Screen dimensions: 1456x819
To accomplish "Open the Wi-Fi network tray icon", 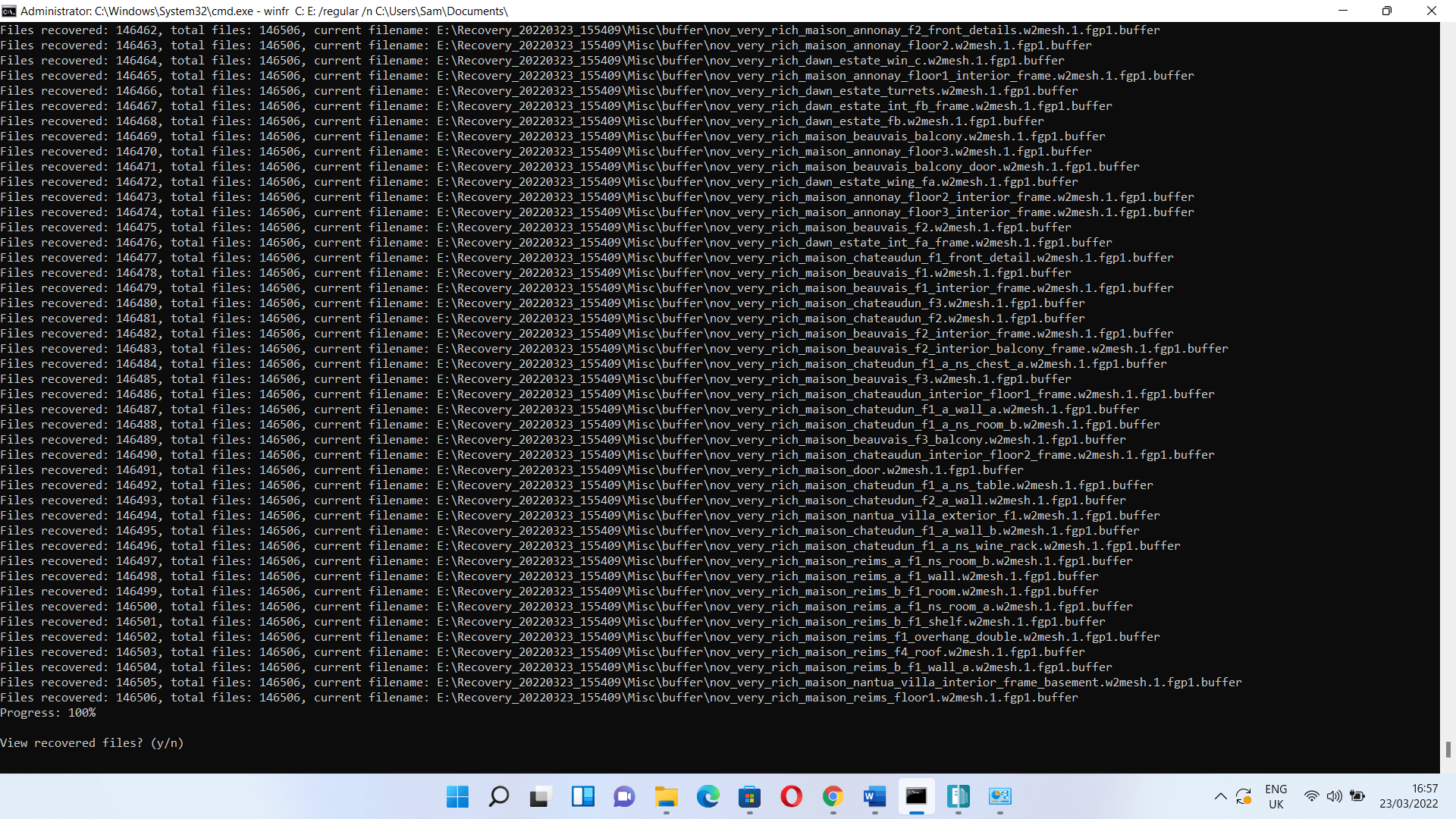I will [1311, 796].
